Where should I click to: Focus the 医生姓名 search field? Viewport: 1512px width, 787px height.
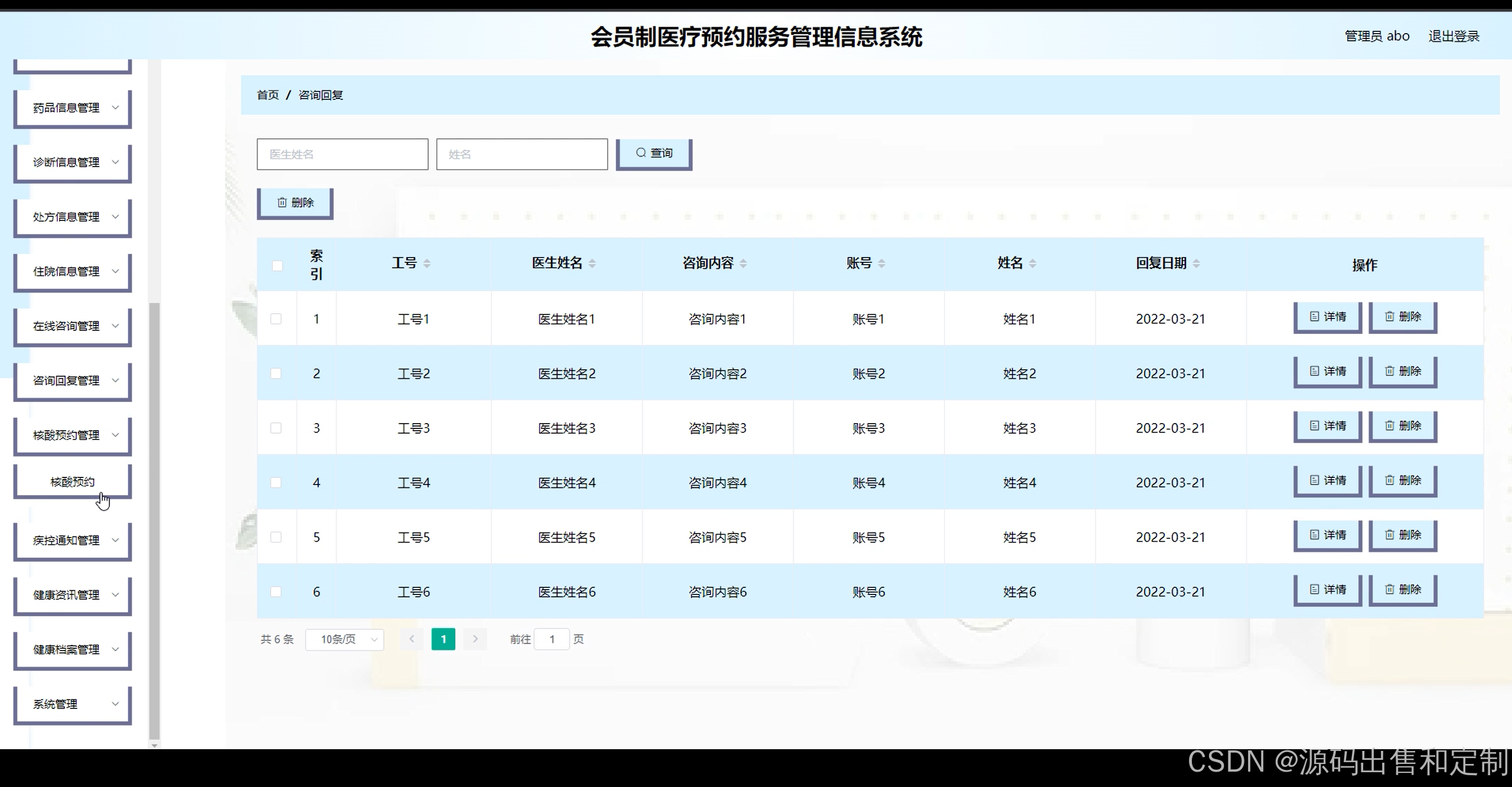342,154
